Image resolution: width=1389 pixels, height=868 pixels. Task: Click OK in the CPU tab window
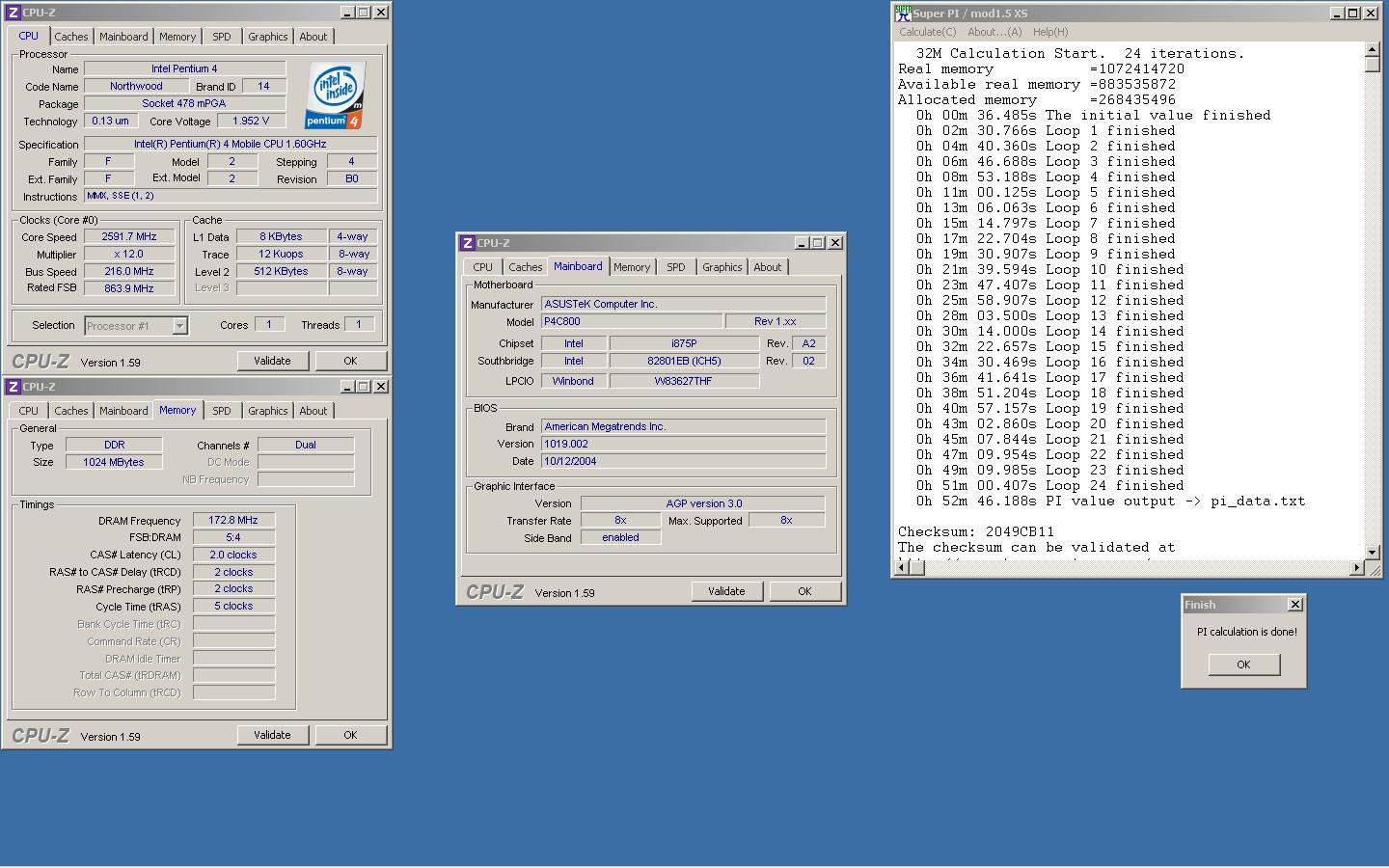[350, 361]
